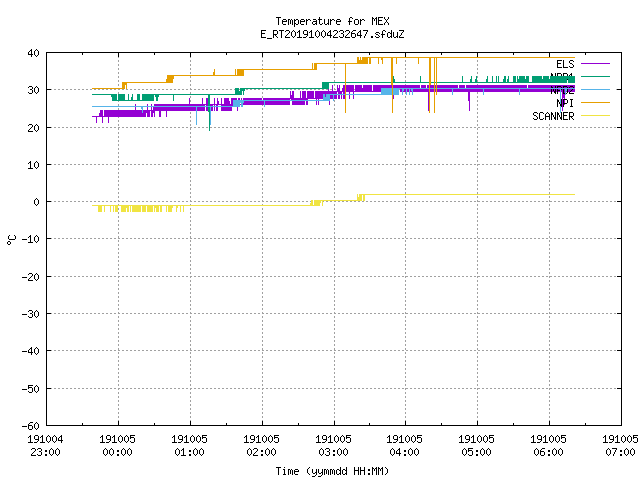
Task: Click the 03:00 x-axis time label
Action: coord(333,452)
